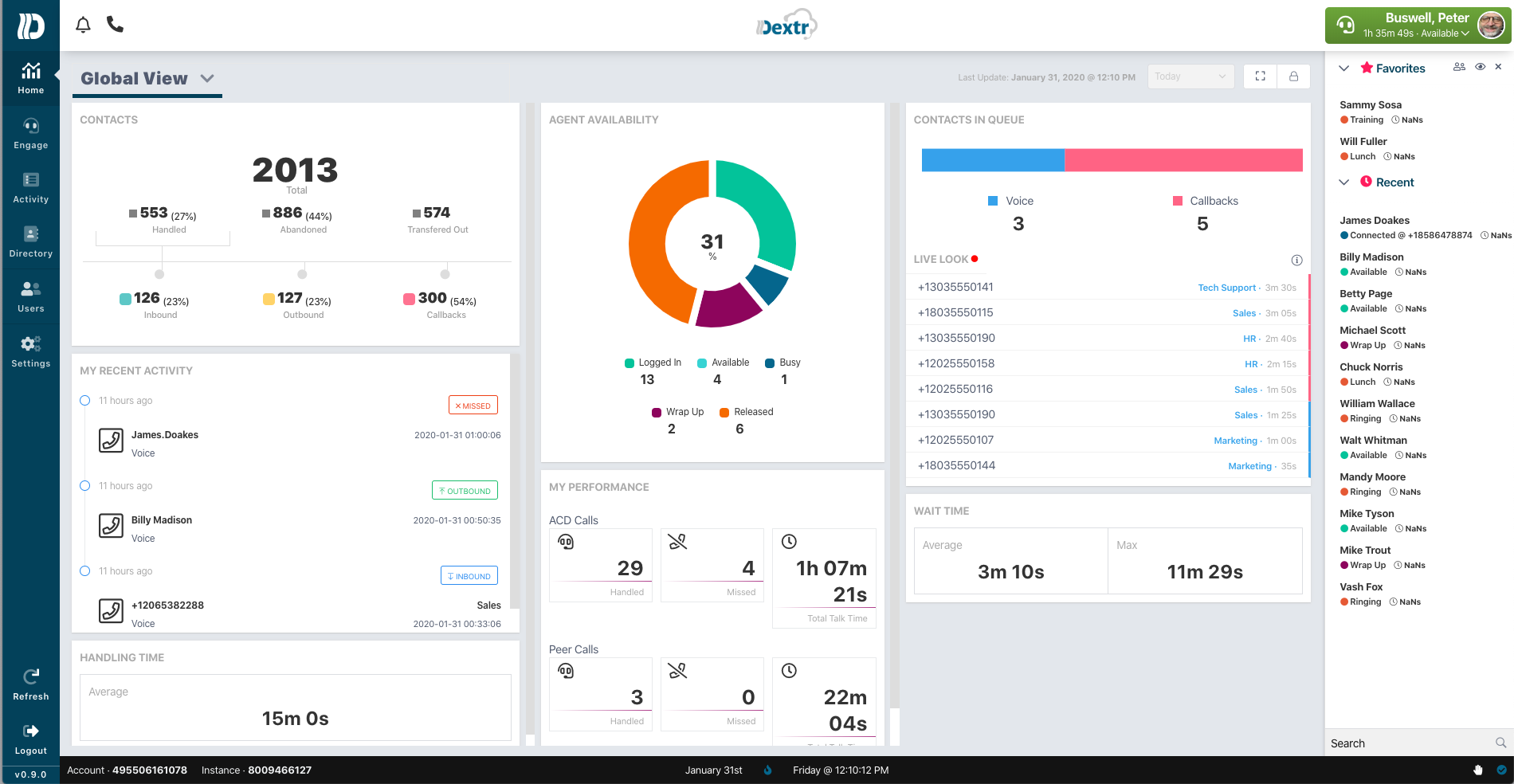Open the Home view from the sidebar

[x=30, y=77]
